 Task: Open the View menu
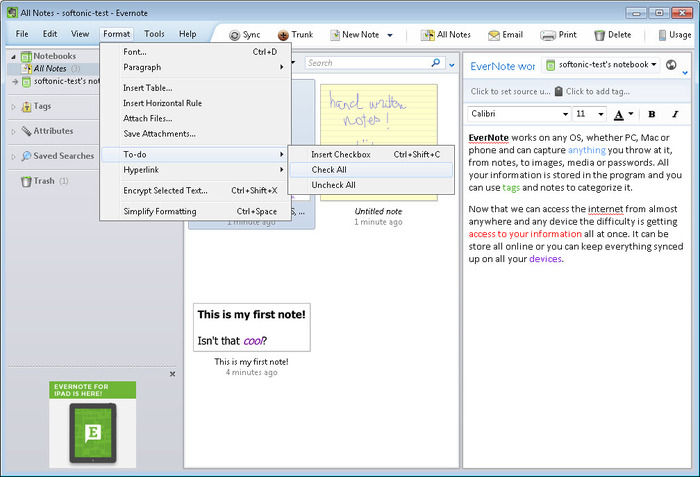click(x=80, y=34)
